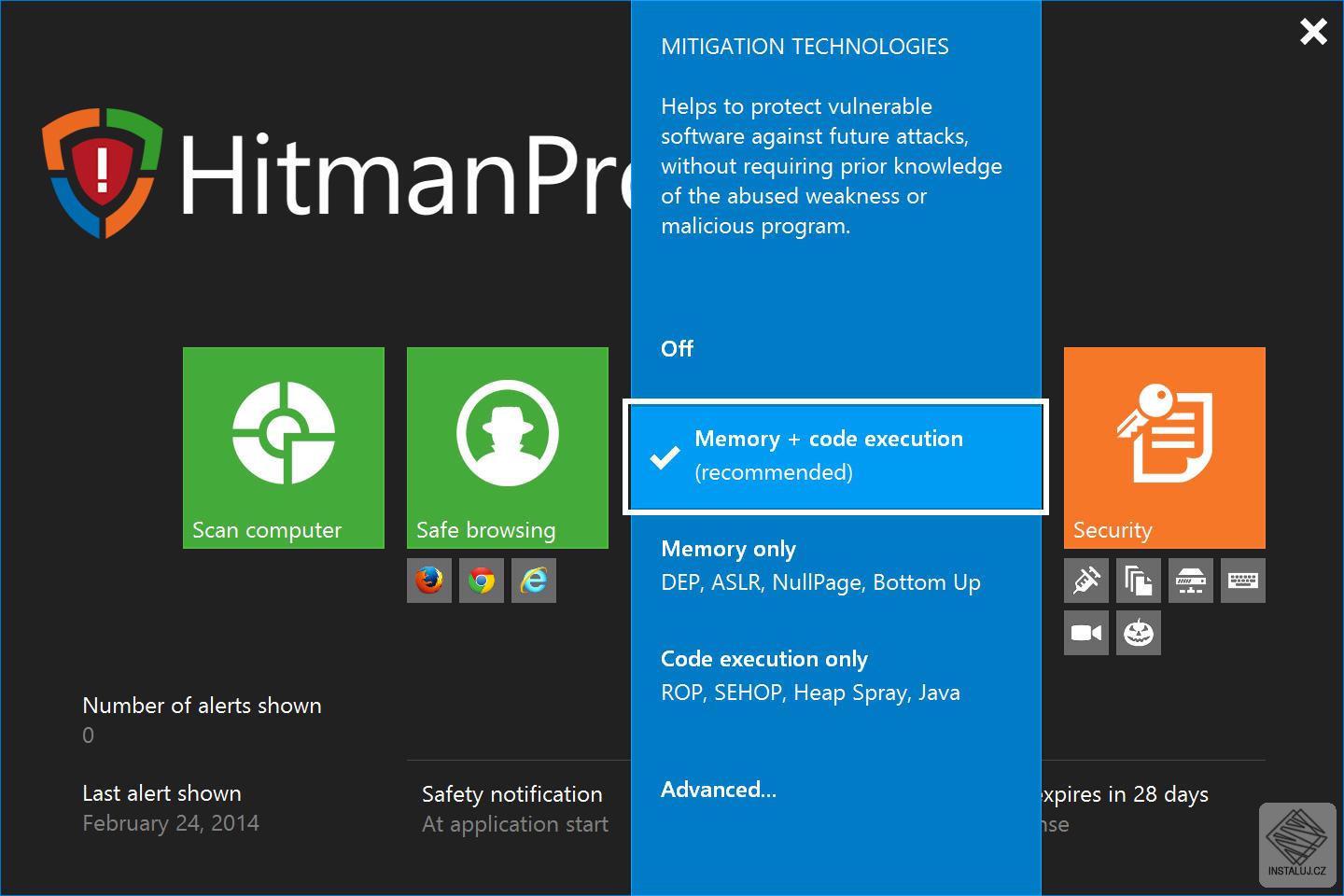Open the keystroke encryption keyboard icon
The width and height of the screenshot is (1344, 896).
[x=1242, y=580]
